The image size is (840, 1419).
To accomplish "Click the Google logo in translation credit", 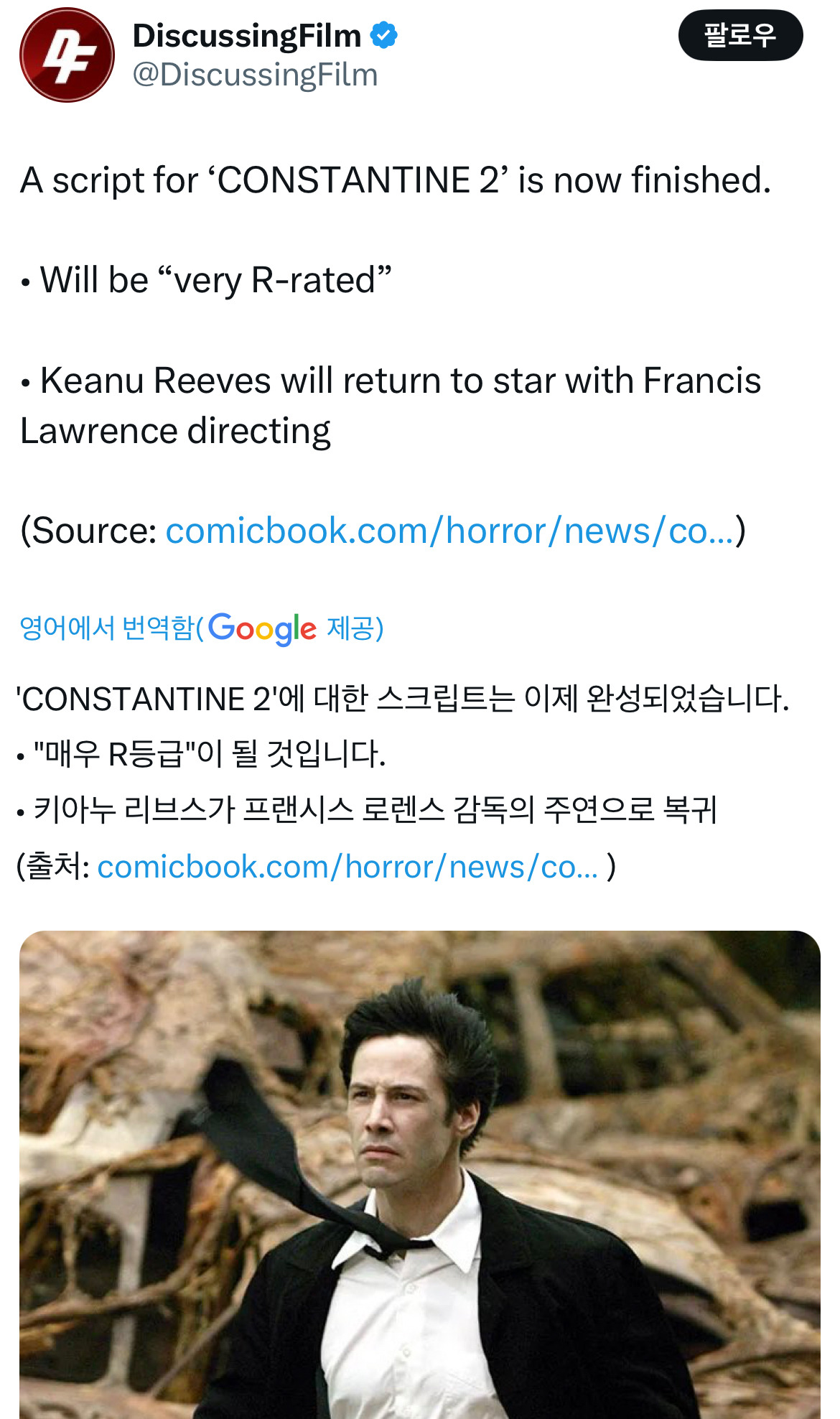I will coord(262,628).
